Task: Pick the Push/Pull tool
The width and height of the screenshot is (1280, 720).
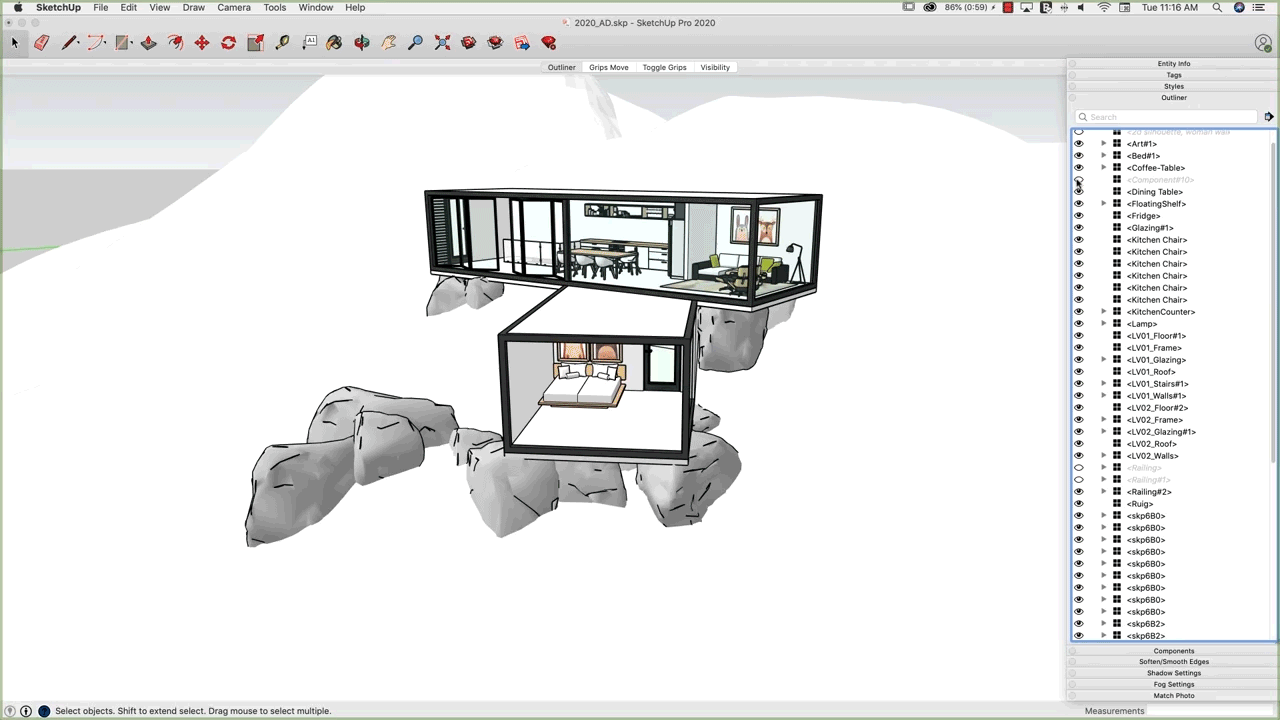Action: pos(148,43)
